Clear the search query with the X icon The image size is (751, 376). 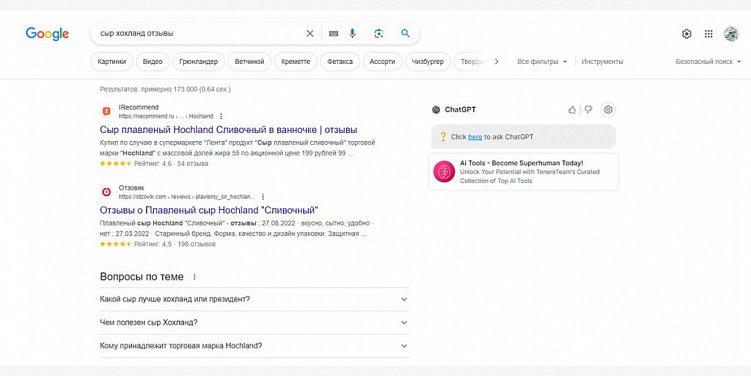point(310,34)
